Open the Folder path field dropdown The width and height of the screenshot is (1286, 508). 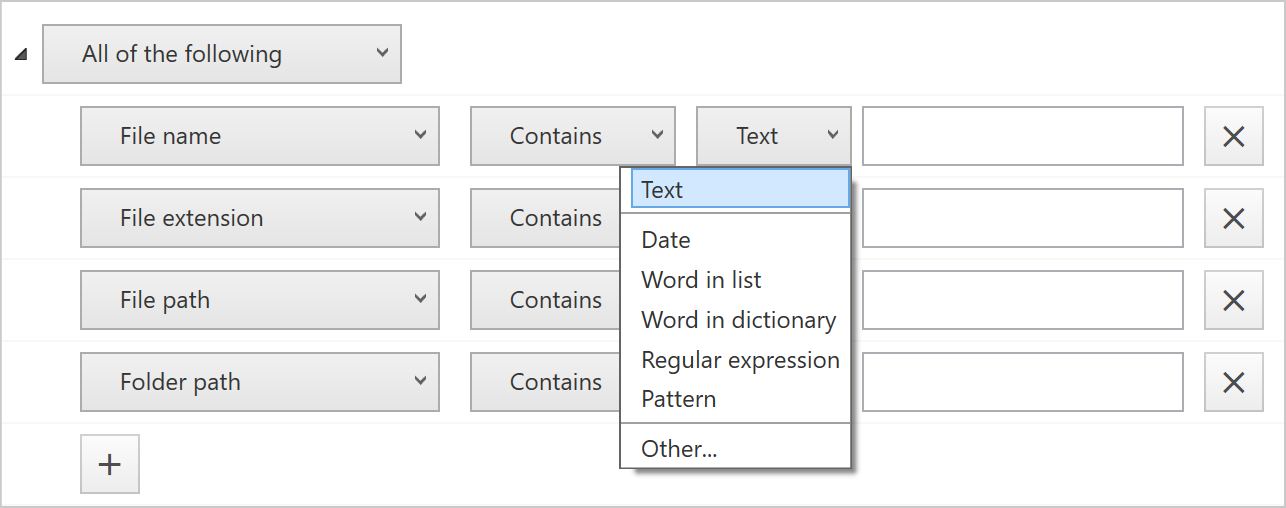point(260,382)
